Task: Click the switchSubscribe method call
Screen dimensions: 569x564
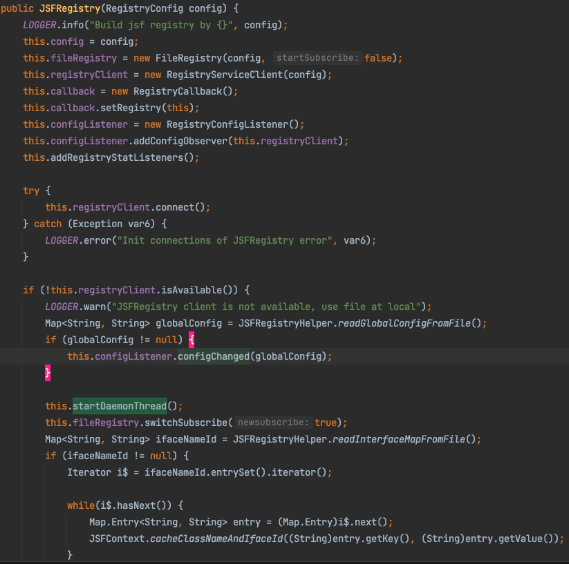Action: [186, 423]
